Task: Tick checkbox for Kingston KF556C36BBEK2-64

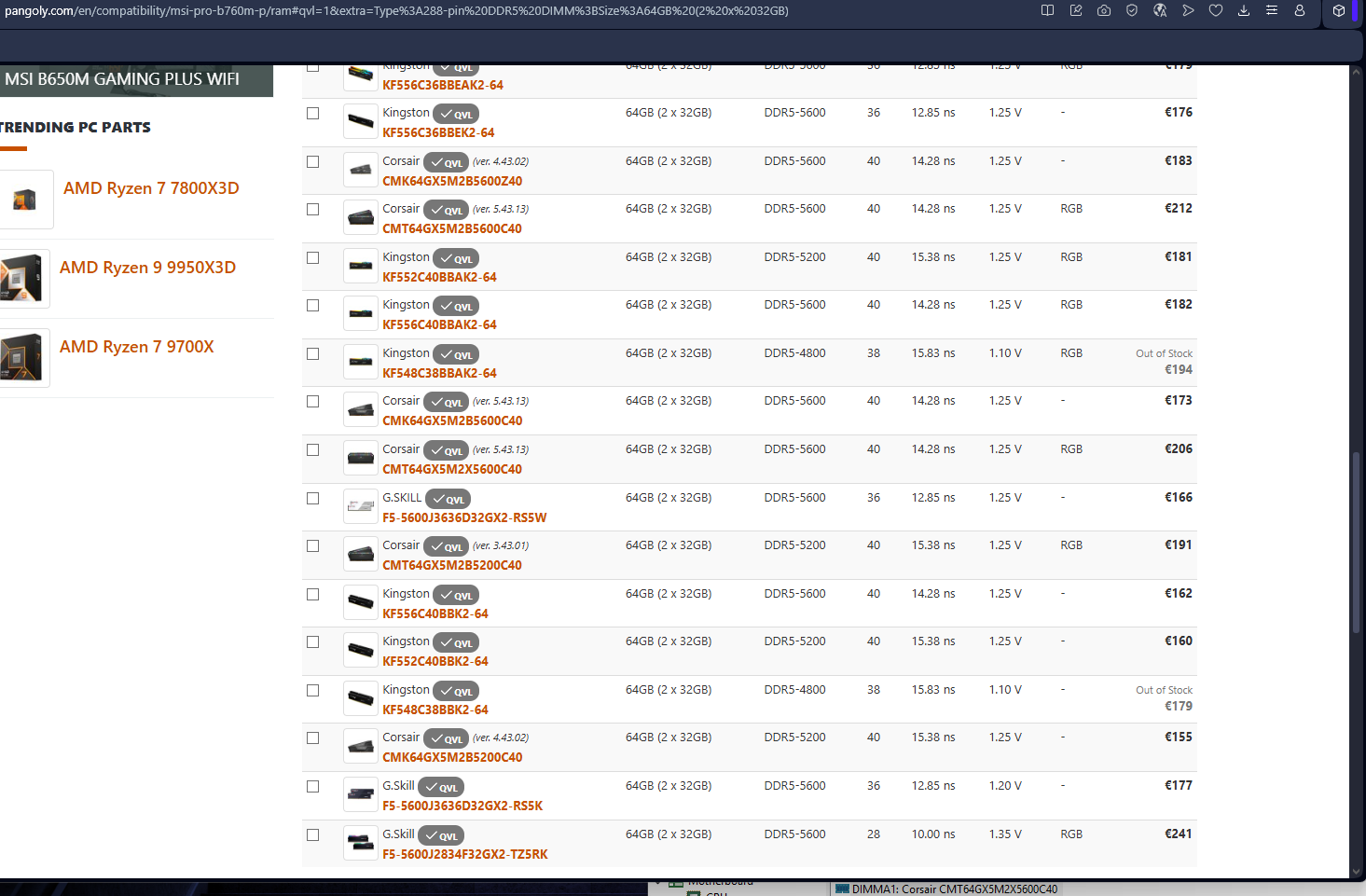Action: 313,113
